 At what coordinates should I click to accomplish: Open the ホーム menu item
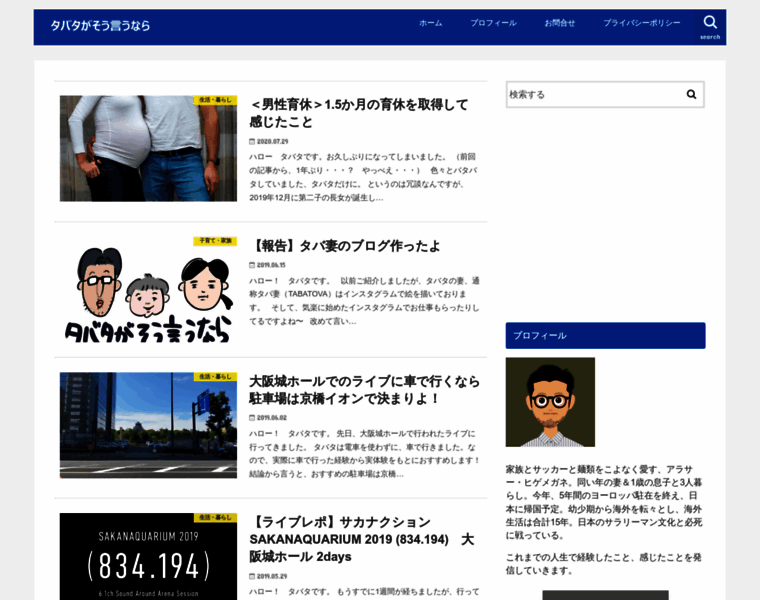click(x=430, y=23)
